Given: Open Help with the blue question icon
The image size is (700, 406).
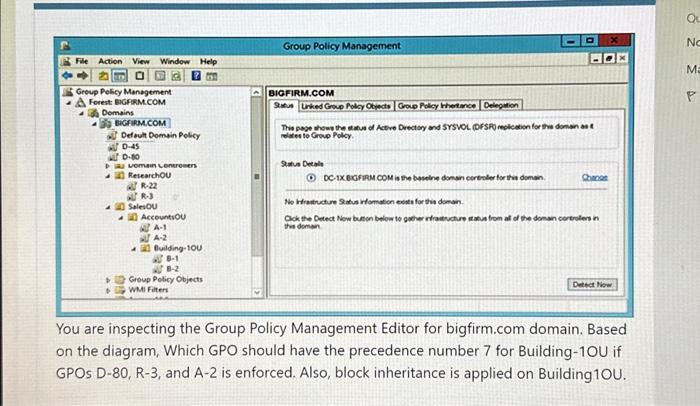Looking at the screenshot, I should point(196,75).
